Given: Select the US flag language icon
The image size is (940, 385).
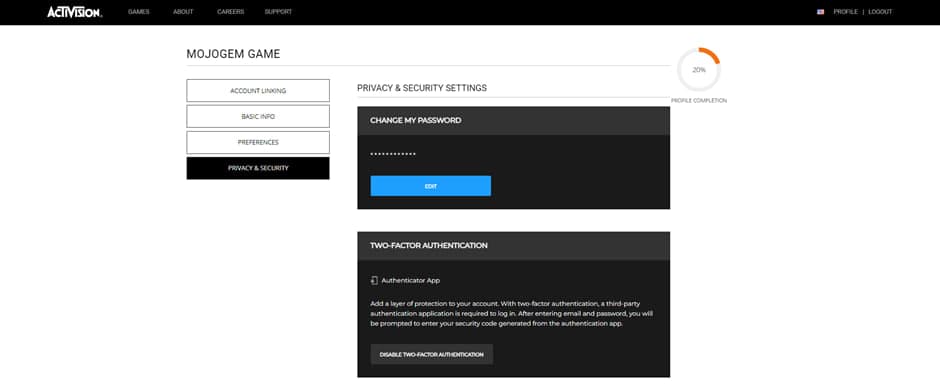Looking at the screenshot, I should [x=820, y=12].
